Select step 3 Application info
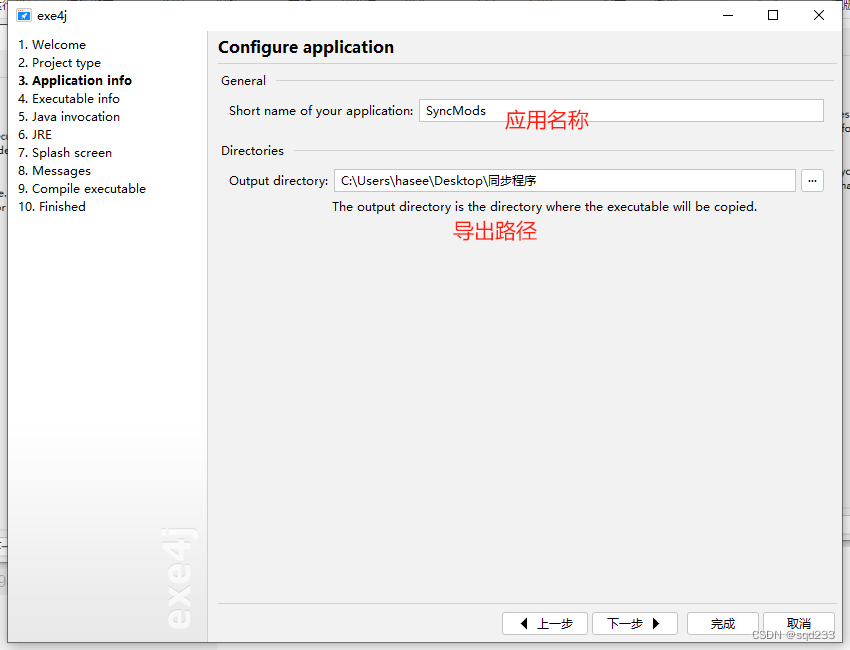Viewport: 850px width, 650px height. 75,80
